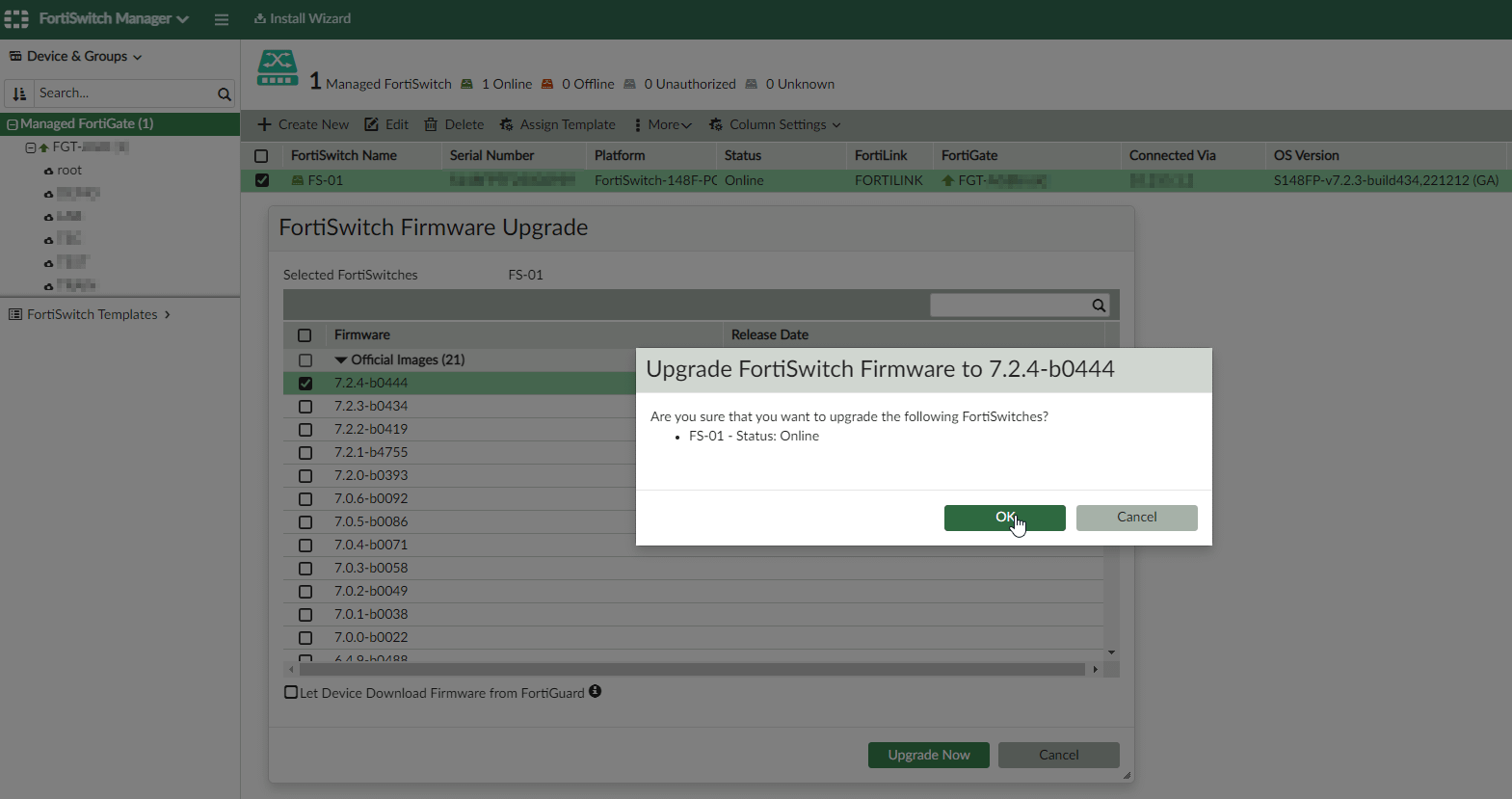Click the firmware list scroll-down arrow

pyautogui.click(x=1112, y=653)
